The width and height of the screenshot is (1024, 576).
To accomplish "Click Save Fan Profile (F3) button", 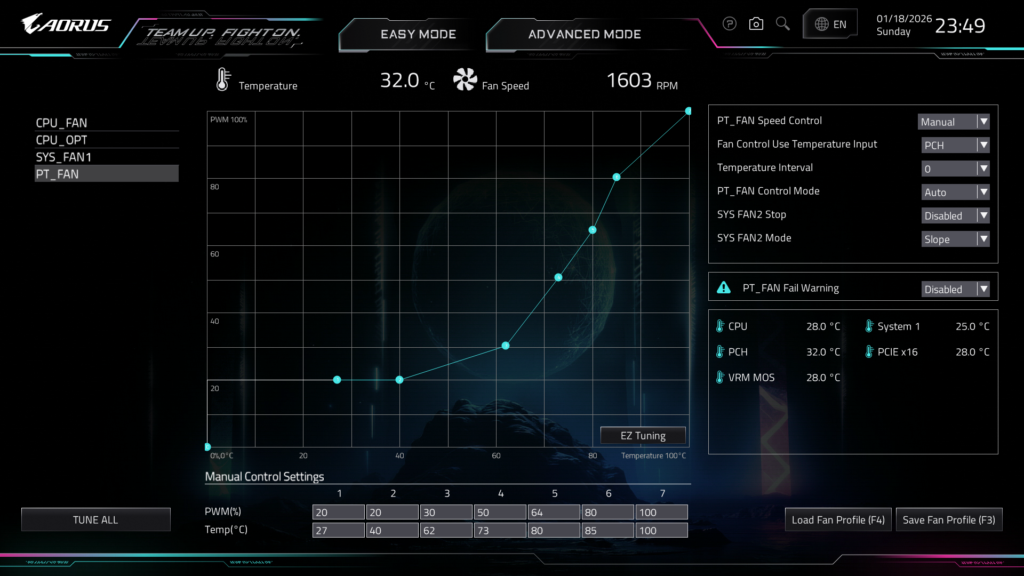I will coord(949,520).
